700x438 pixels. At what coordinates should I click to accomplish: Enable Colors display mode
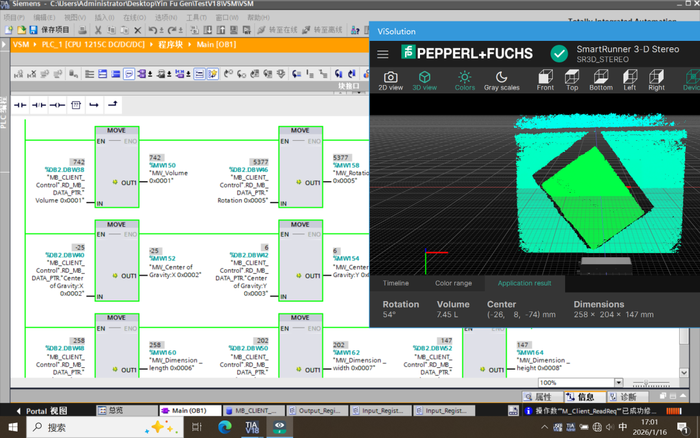pos(465,81)
